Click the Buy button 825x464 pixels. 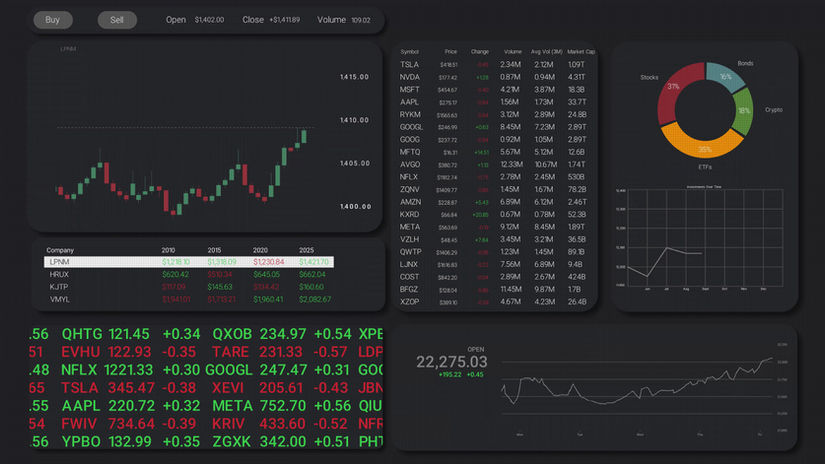point(53,20)
